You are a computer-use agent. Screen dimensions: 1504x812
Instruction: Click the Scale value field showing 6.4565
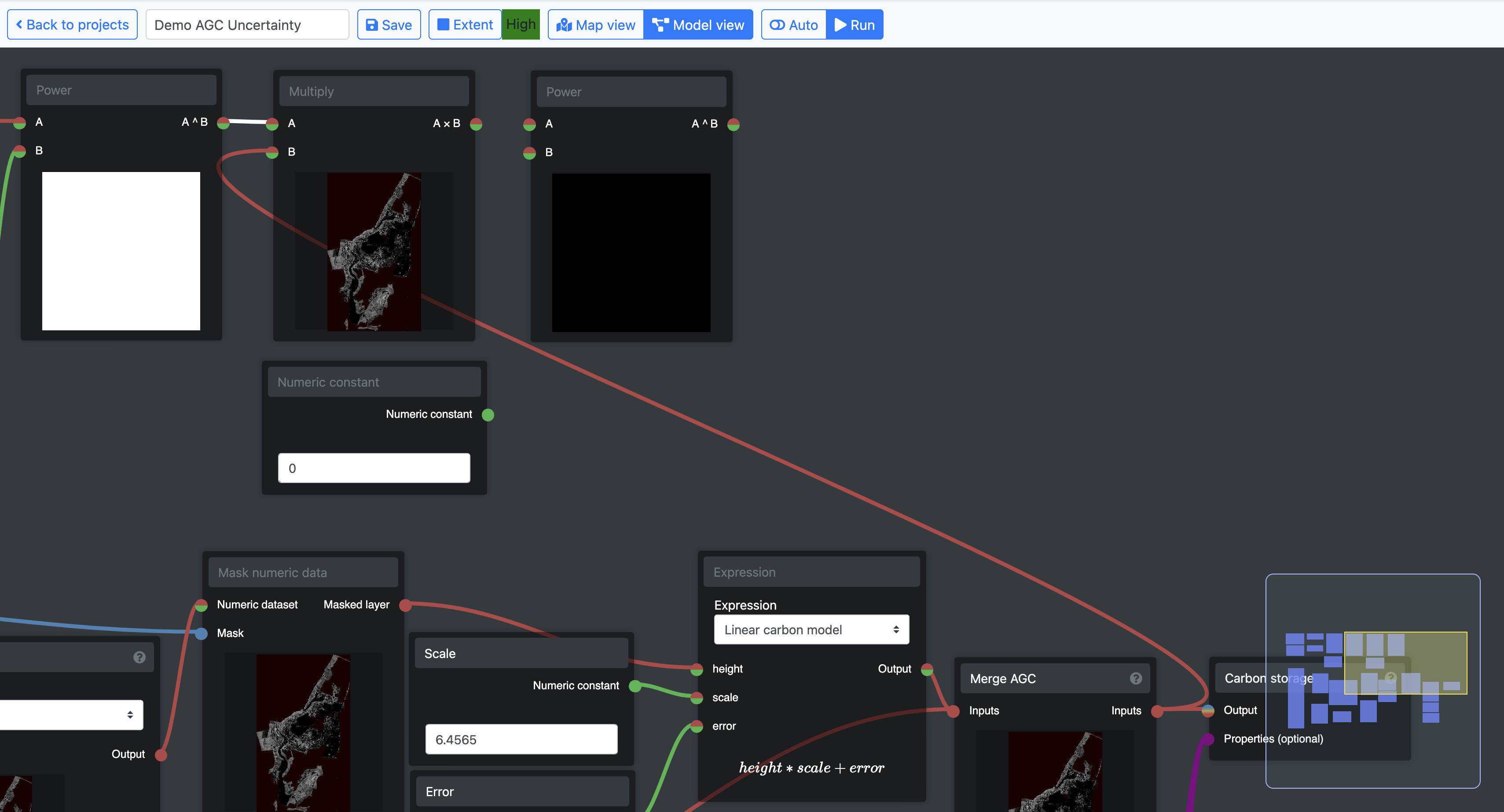click(521, 739)
